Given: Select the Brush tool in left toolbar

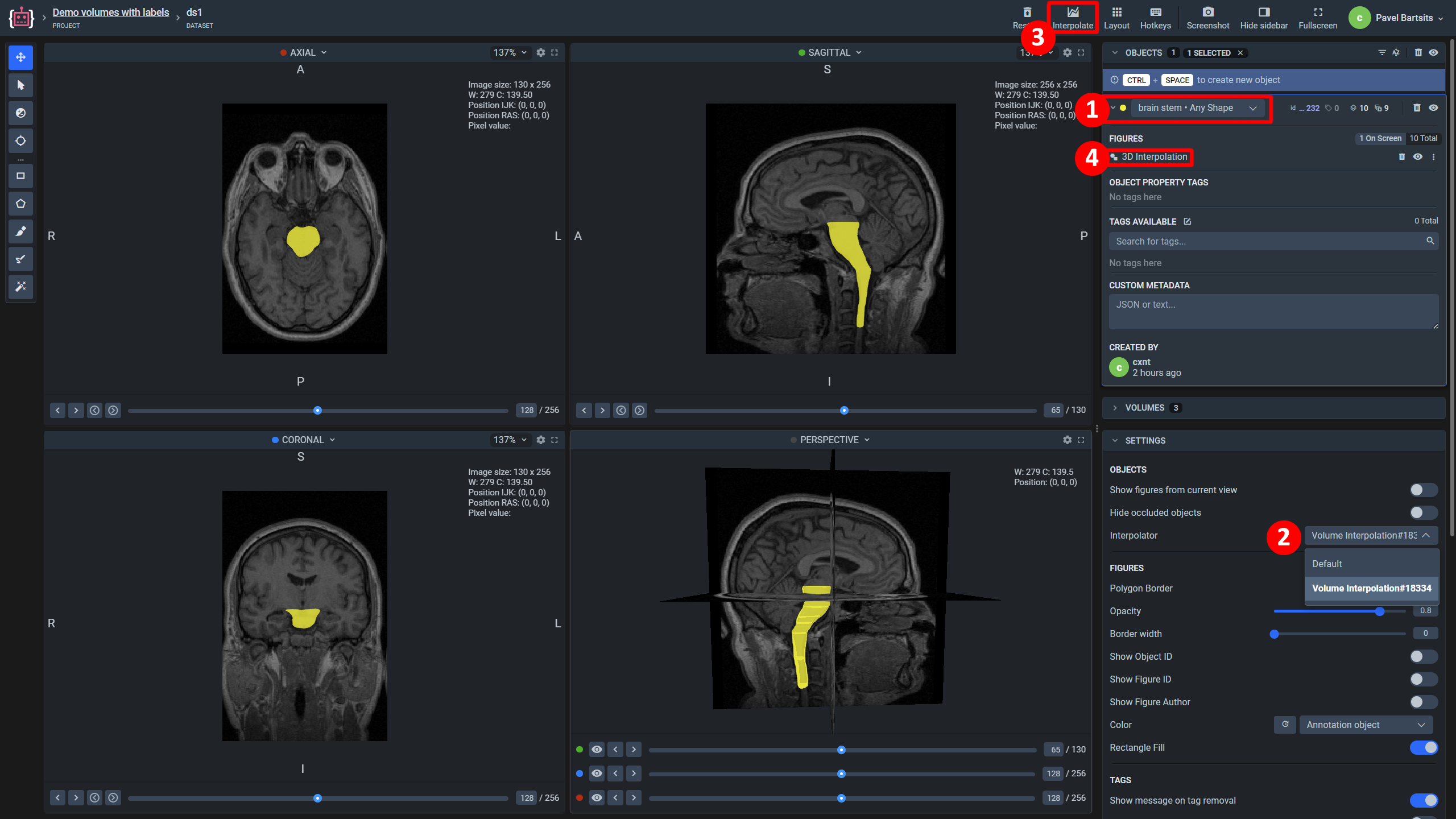Looking at the screenshot, I should point(20,231).
